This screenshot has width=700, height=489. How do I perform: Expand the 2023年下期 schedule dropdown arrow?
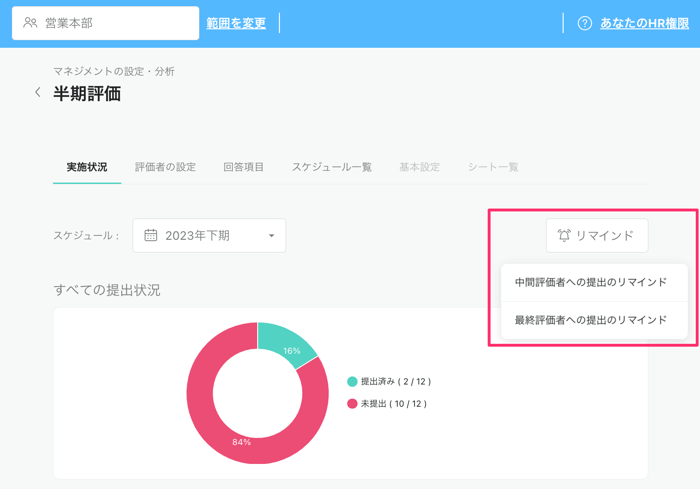pos(271,236)
